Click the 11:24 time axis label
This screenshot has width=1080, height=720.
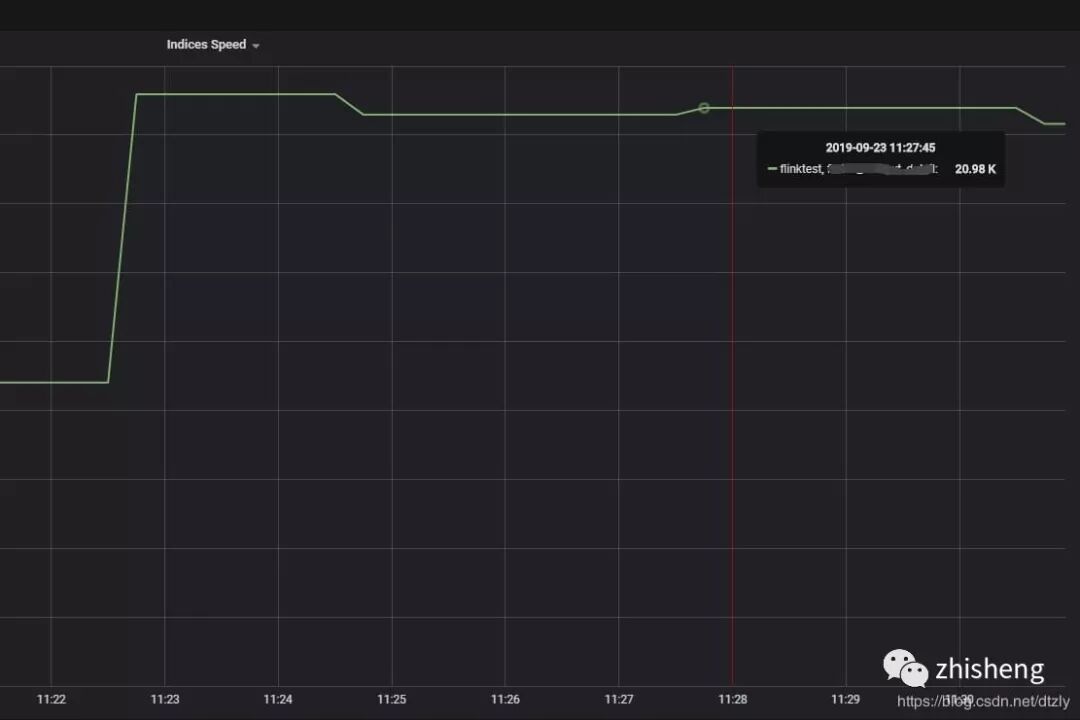(x=278, y=699)
